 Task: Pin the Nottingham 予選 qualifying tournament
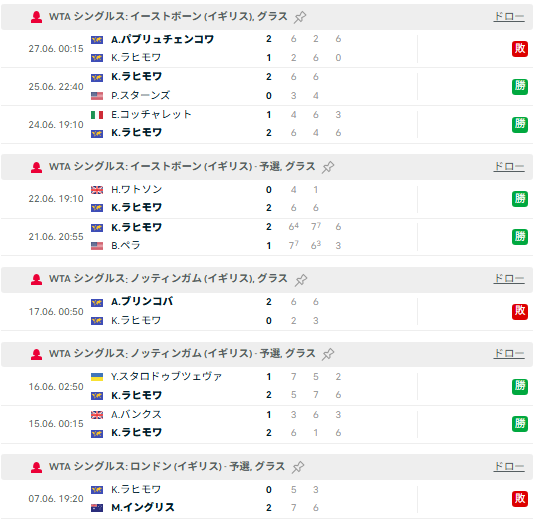(x=328, y=354)
